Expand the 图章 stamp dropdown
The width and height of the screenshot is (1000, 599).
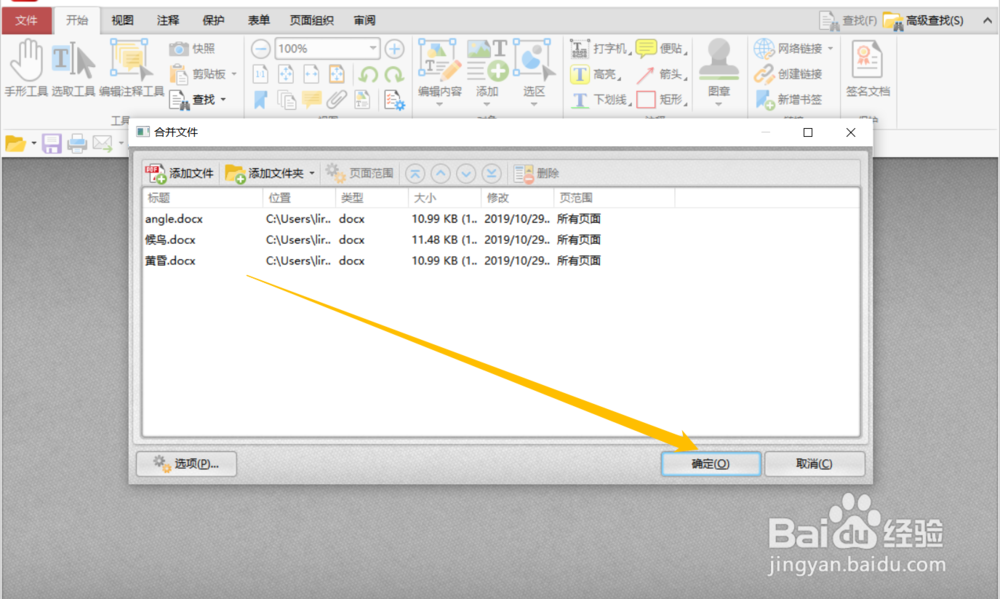pos(719,104)
